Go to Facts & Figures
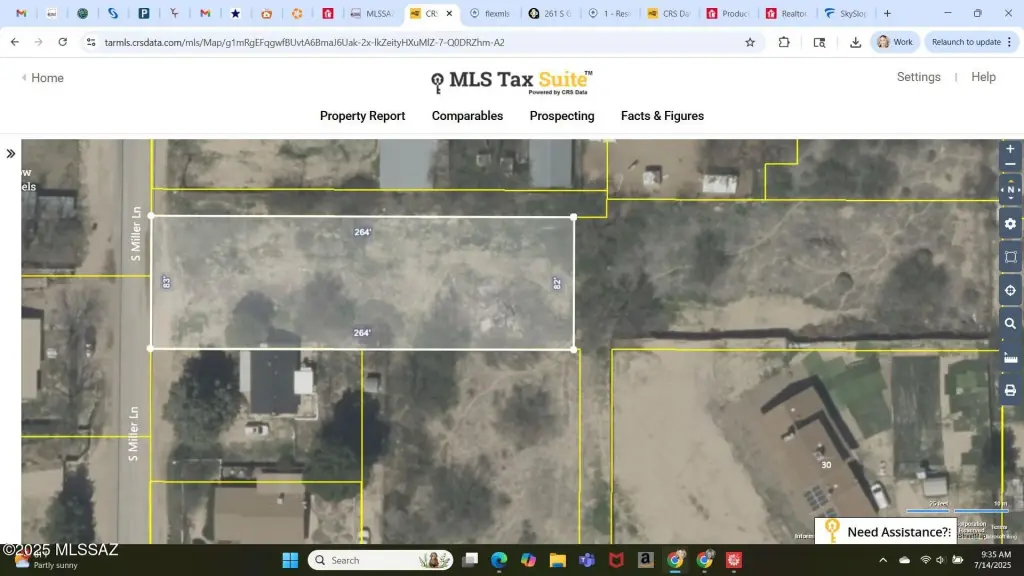The width and height of the screenshot is (1024, 576). point(662,116)
